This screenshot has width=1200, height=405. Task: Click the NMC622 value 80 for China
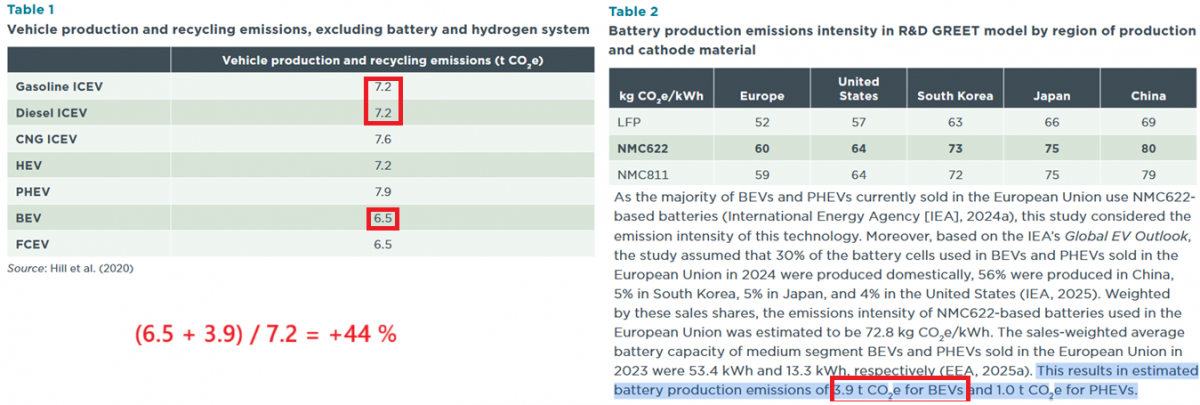[x=1147, y=148]
